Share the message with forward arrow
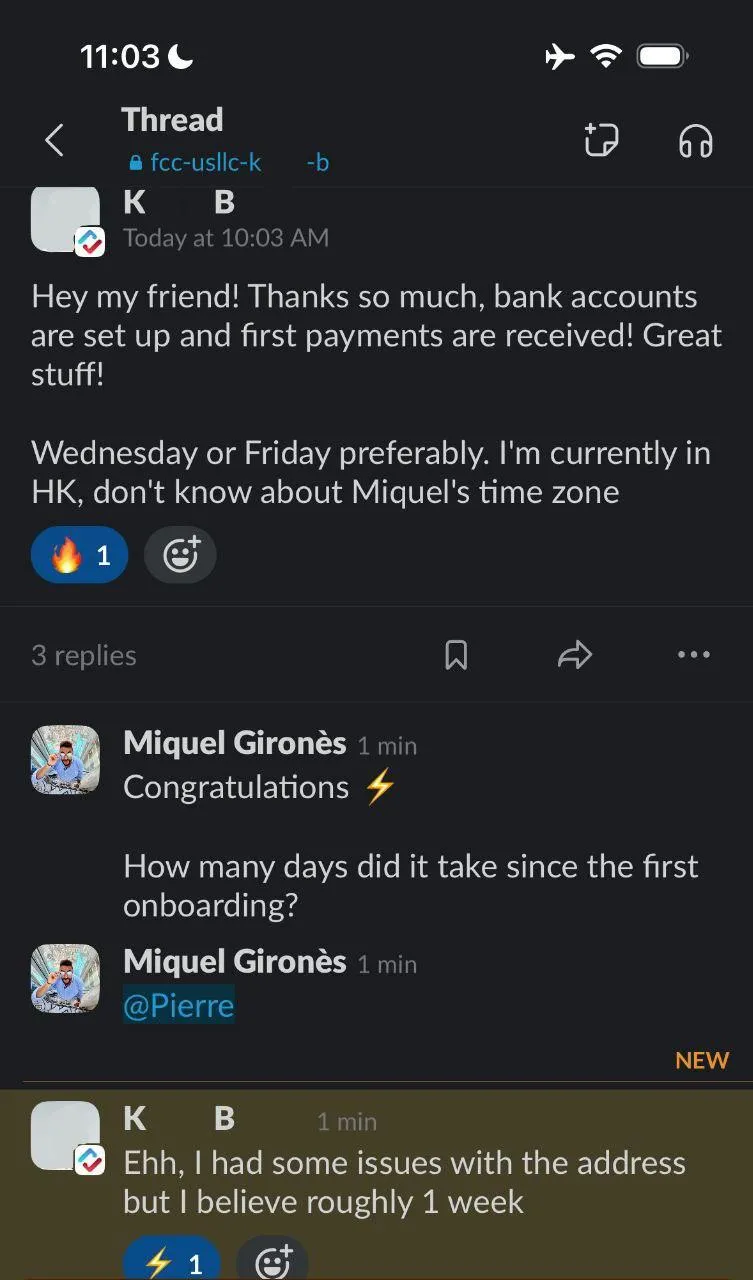The image size is (753, 1280). [x=575, y=655]
